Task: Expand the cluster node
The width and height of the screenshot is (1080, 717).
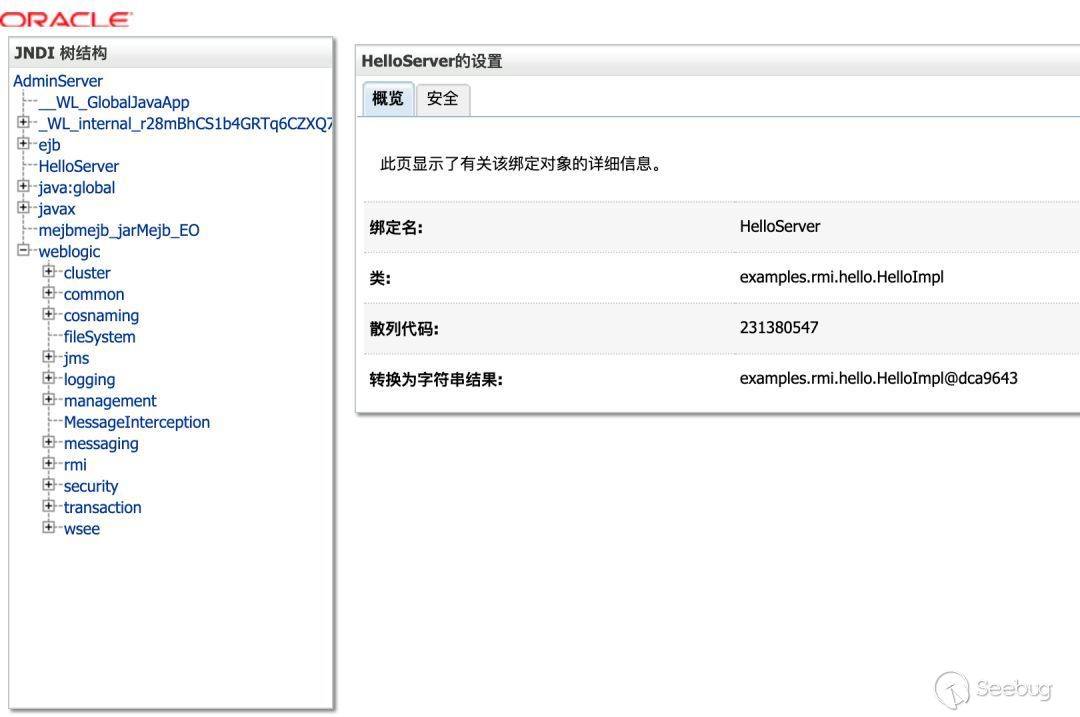Action: [49, 271]
